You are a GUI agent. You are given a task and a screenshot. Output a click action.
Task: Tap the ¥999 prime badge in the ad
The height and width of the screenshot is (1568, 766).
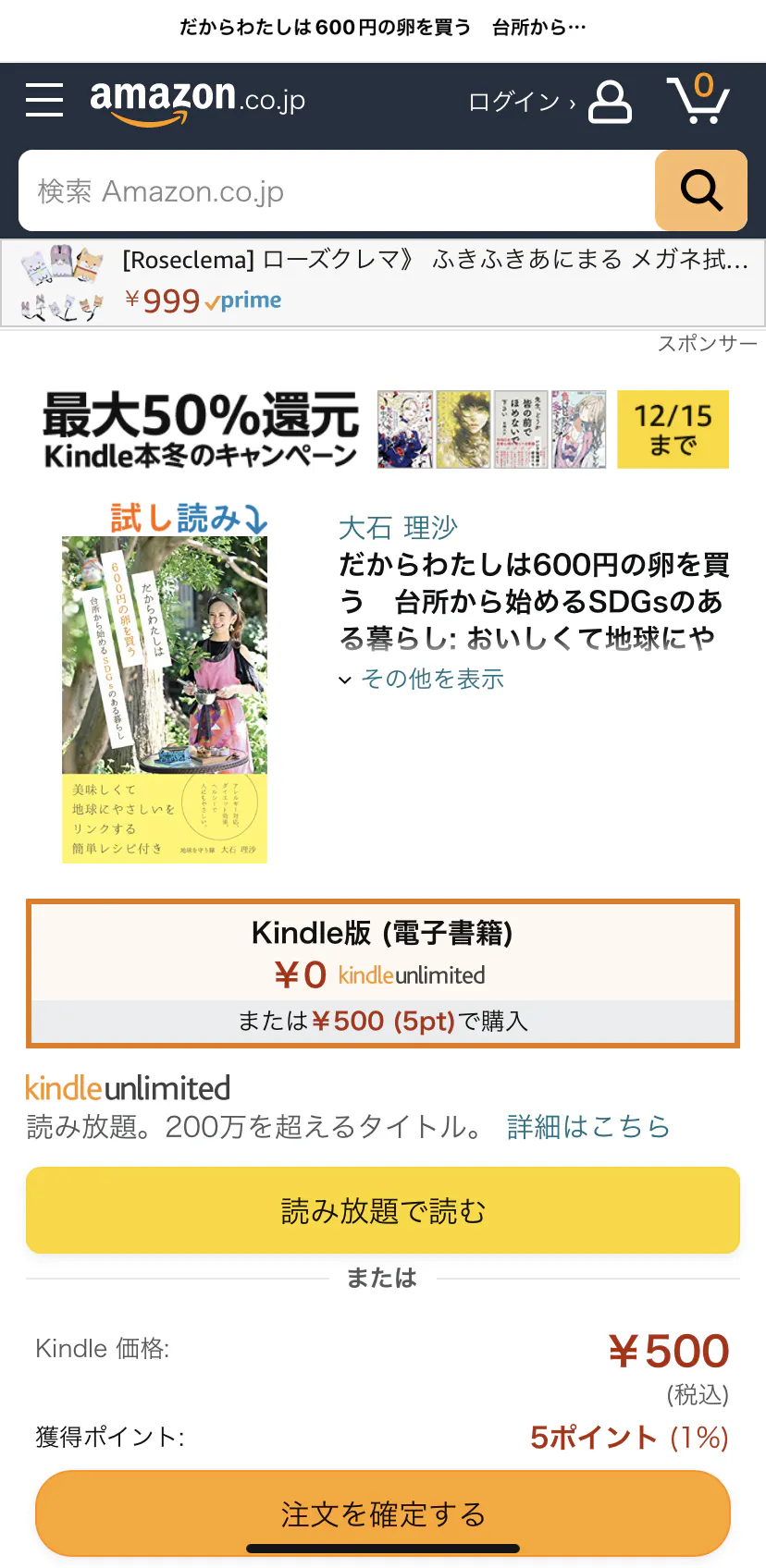coord(204,300)
